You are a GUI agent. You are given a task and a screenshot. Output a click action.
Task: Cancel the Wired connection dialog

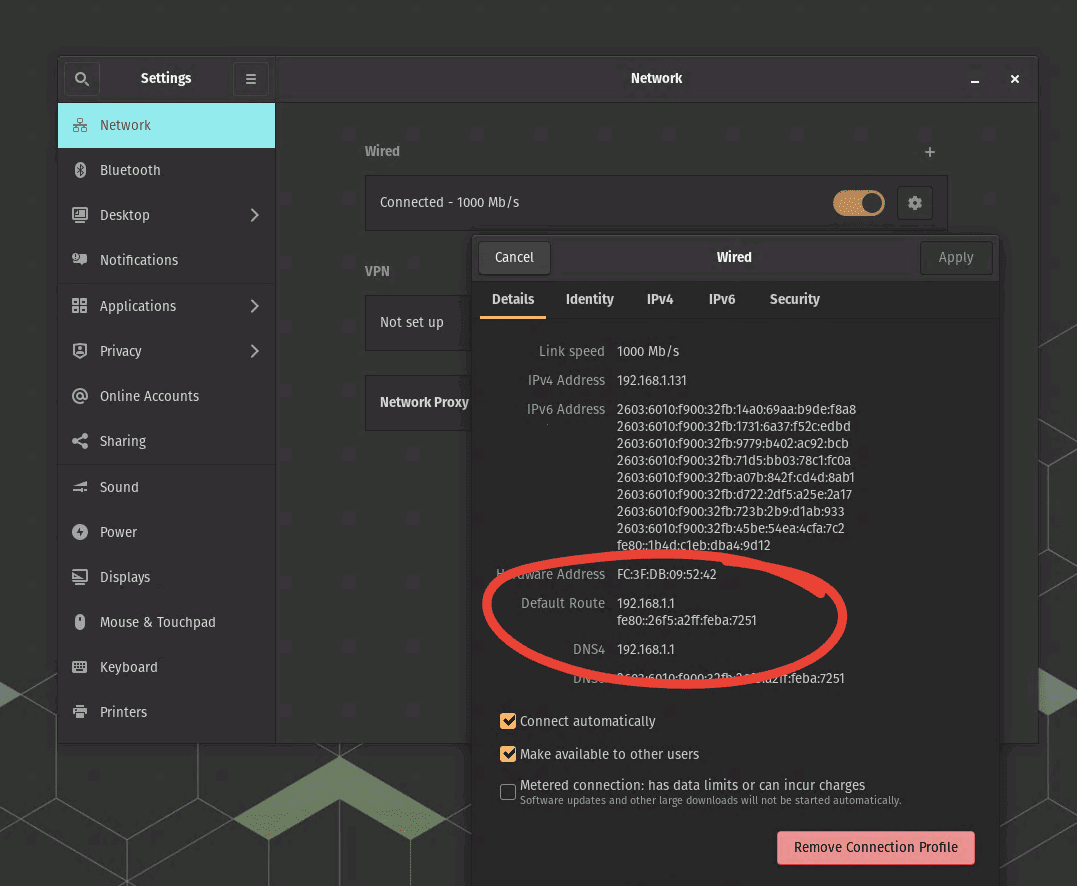pyautogui.click(x=513, y=257)
